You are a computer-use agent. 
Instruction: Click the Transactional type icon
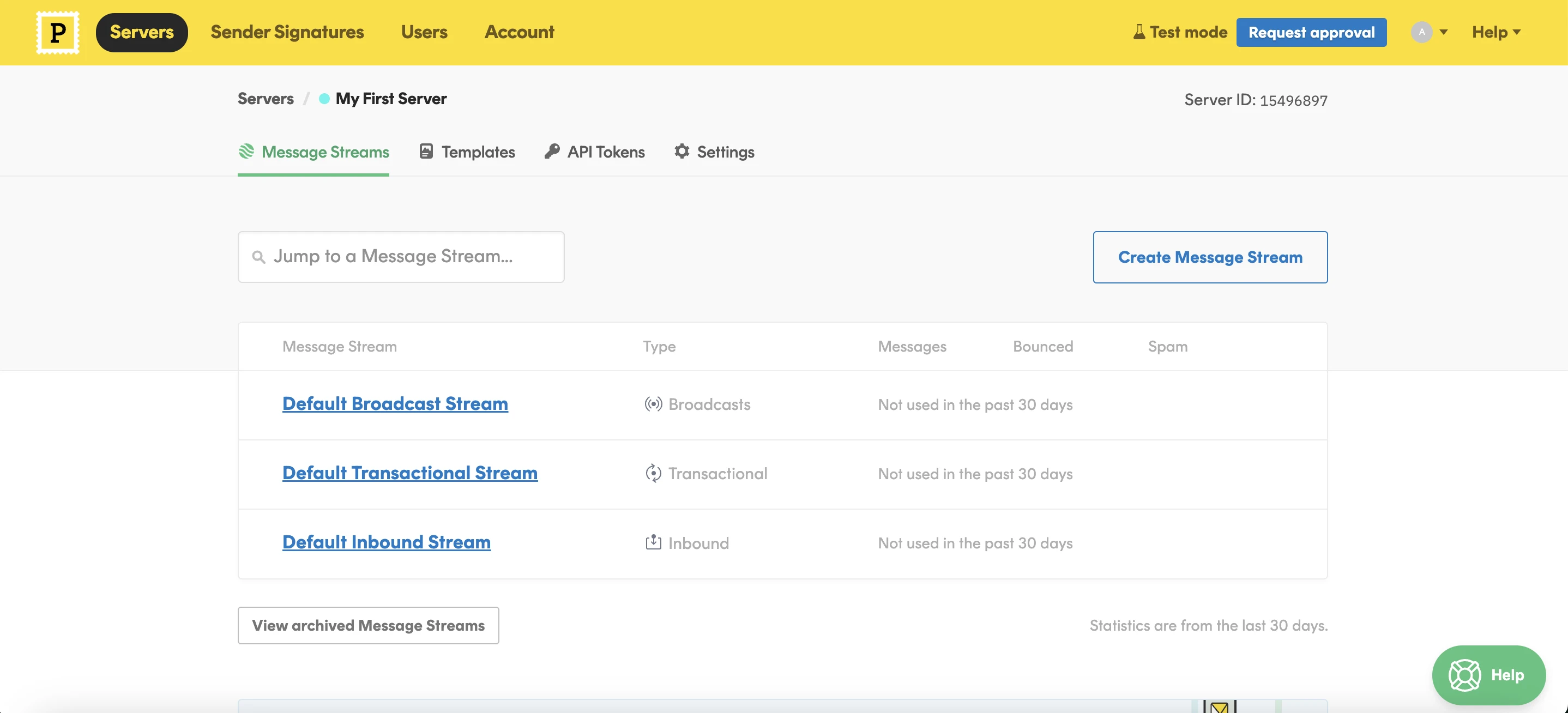(653, 473)
